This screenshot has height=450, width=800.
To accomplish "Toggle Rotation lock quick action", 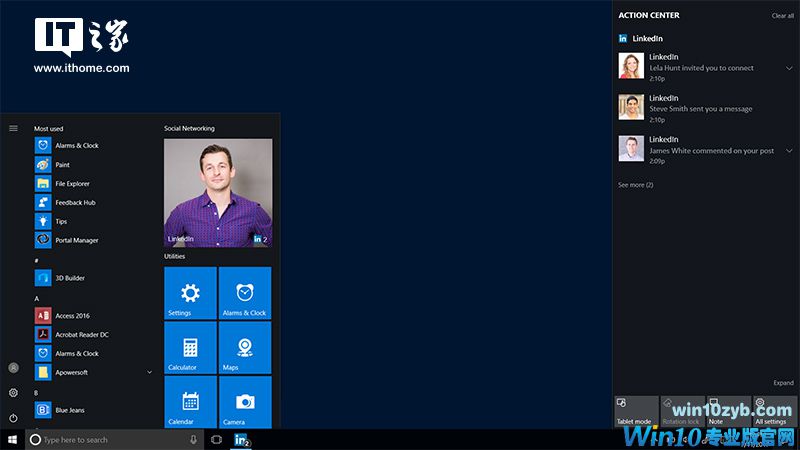I will point(680,412).
